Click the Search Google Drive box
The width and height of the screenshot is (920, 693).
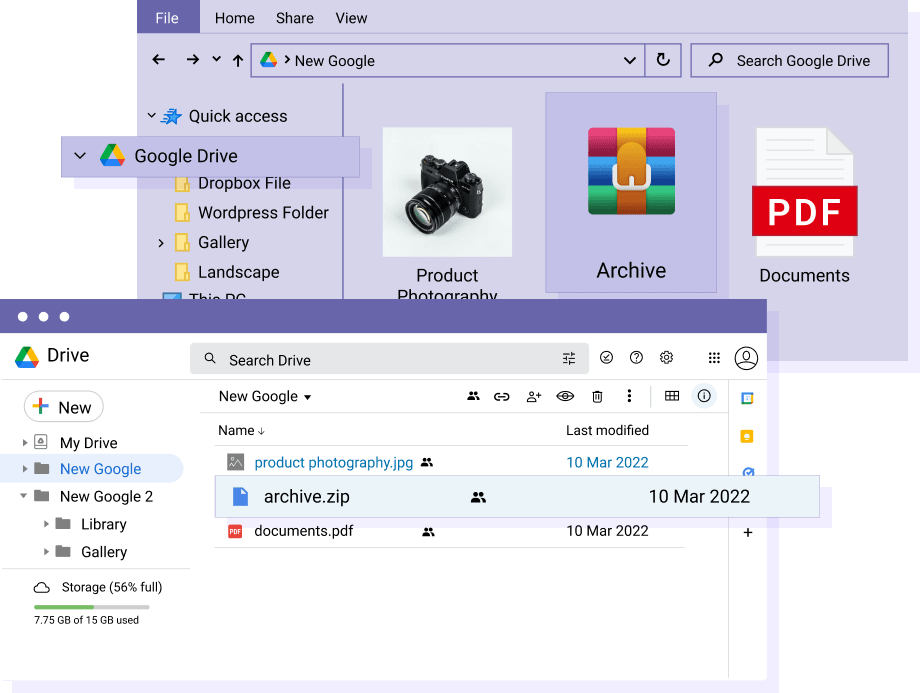789,60
